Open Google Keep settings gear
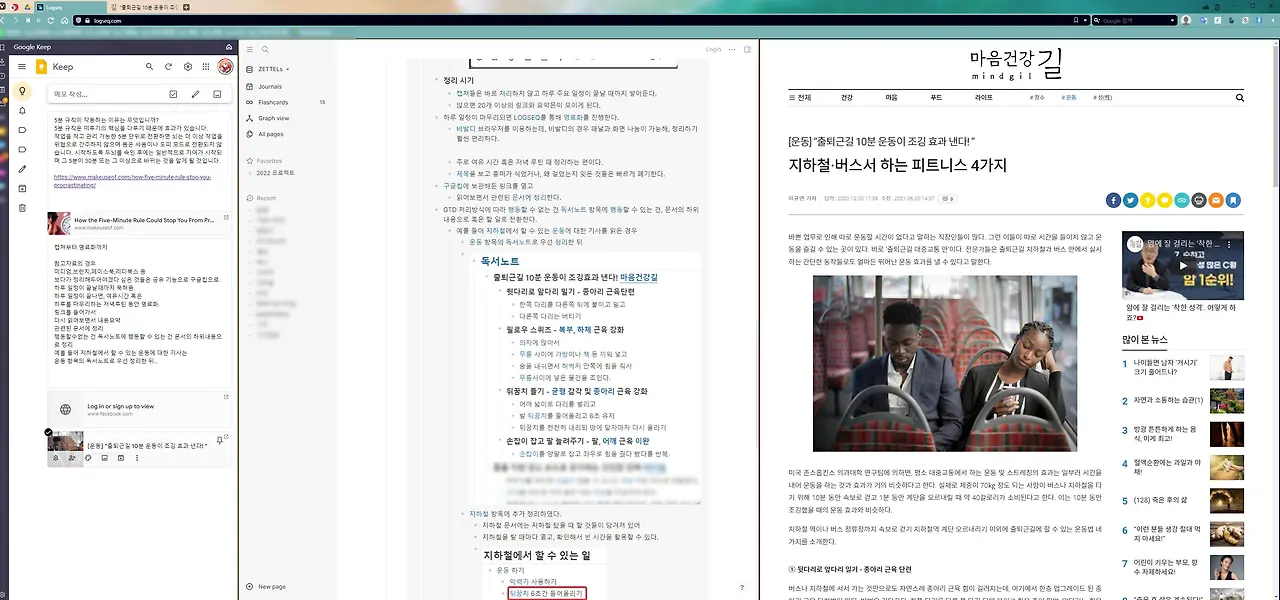The height and width of the screenshot is (600, 1280). click(188, 67)
